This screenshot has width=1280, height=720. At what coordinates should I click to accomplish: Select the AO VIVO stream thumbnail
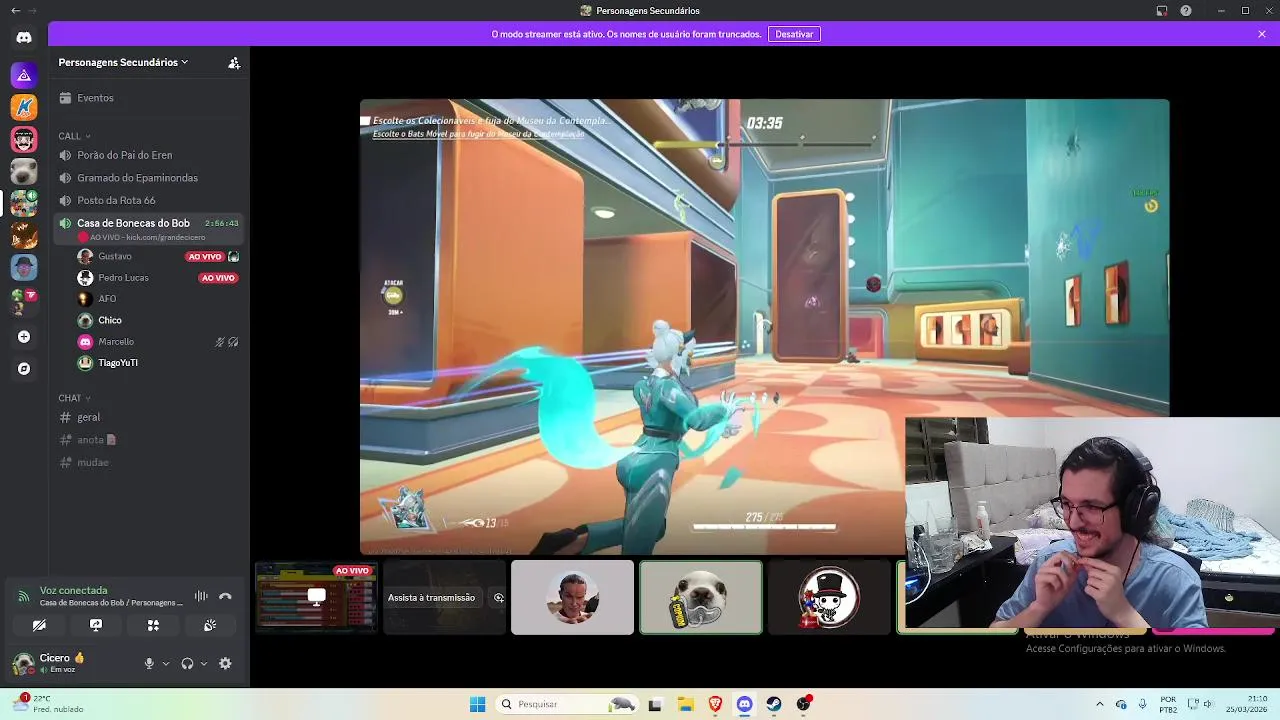point(316,597)
